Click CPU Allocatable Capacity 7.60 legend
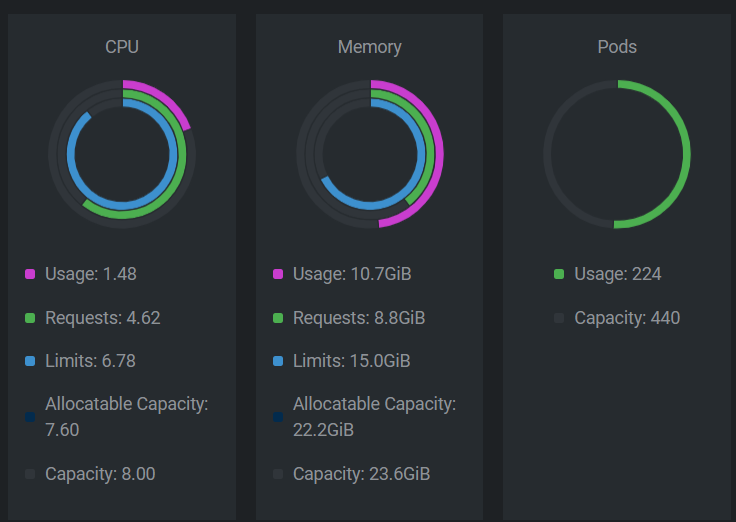 [x=117, y=417]
